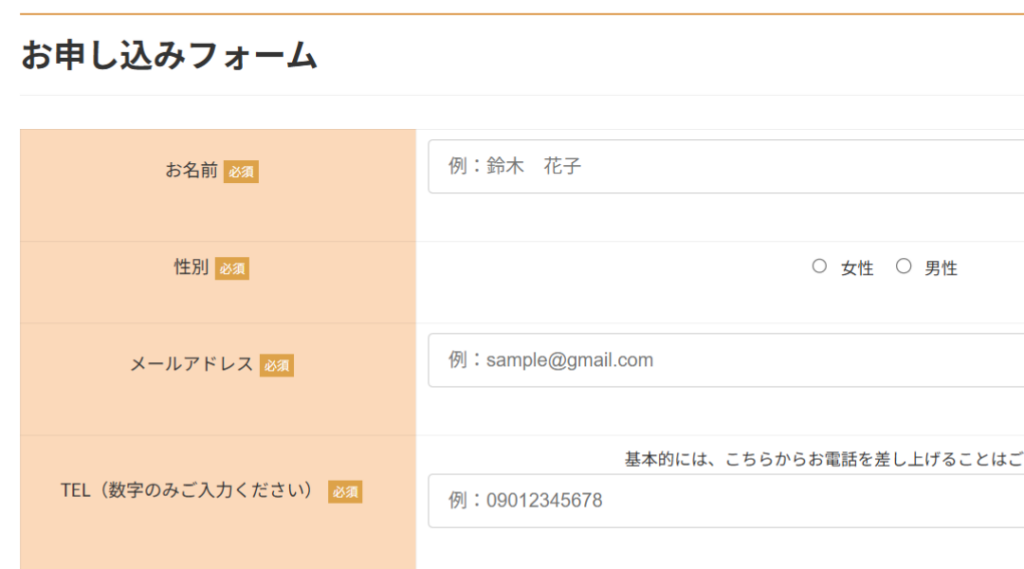Click the 必須 badge beside 性別

232,269
